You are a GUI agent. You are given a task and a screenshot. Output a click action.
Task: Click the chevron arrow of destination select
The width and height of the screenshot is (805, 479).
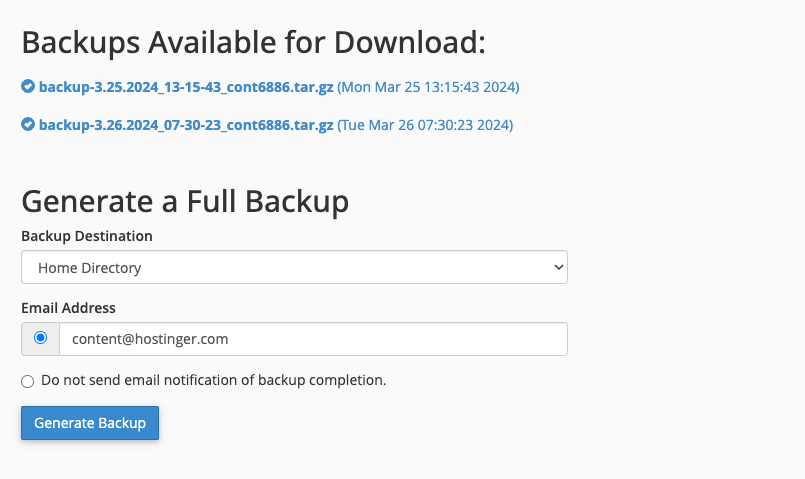click(558, 267)
